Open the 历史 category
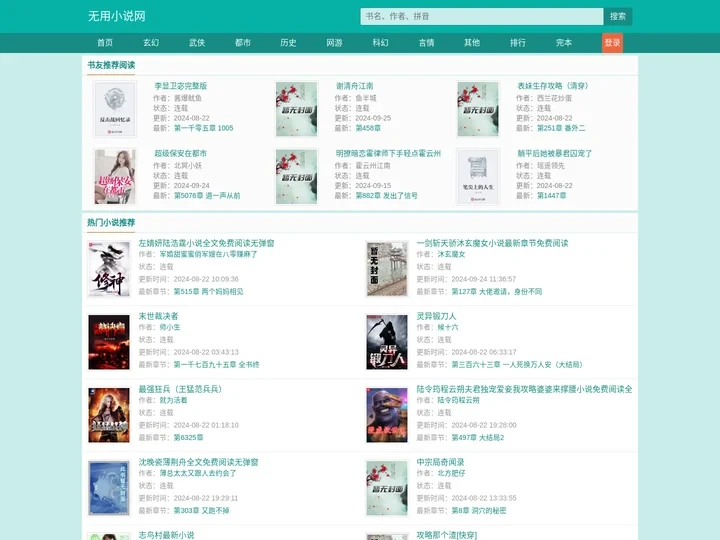Screen dimensions: 720x540 click(x=288, y=43)
